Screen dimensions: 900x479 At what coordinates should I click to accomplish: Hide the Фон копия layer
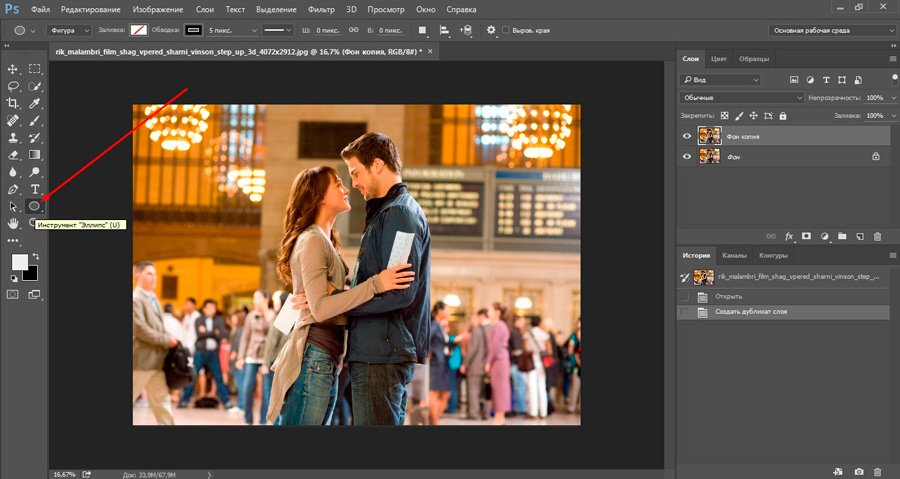tap(686, 137)
